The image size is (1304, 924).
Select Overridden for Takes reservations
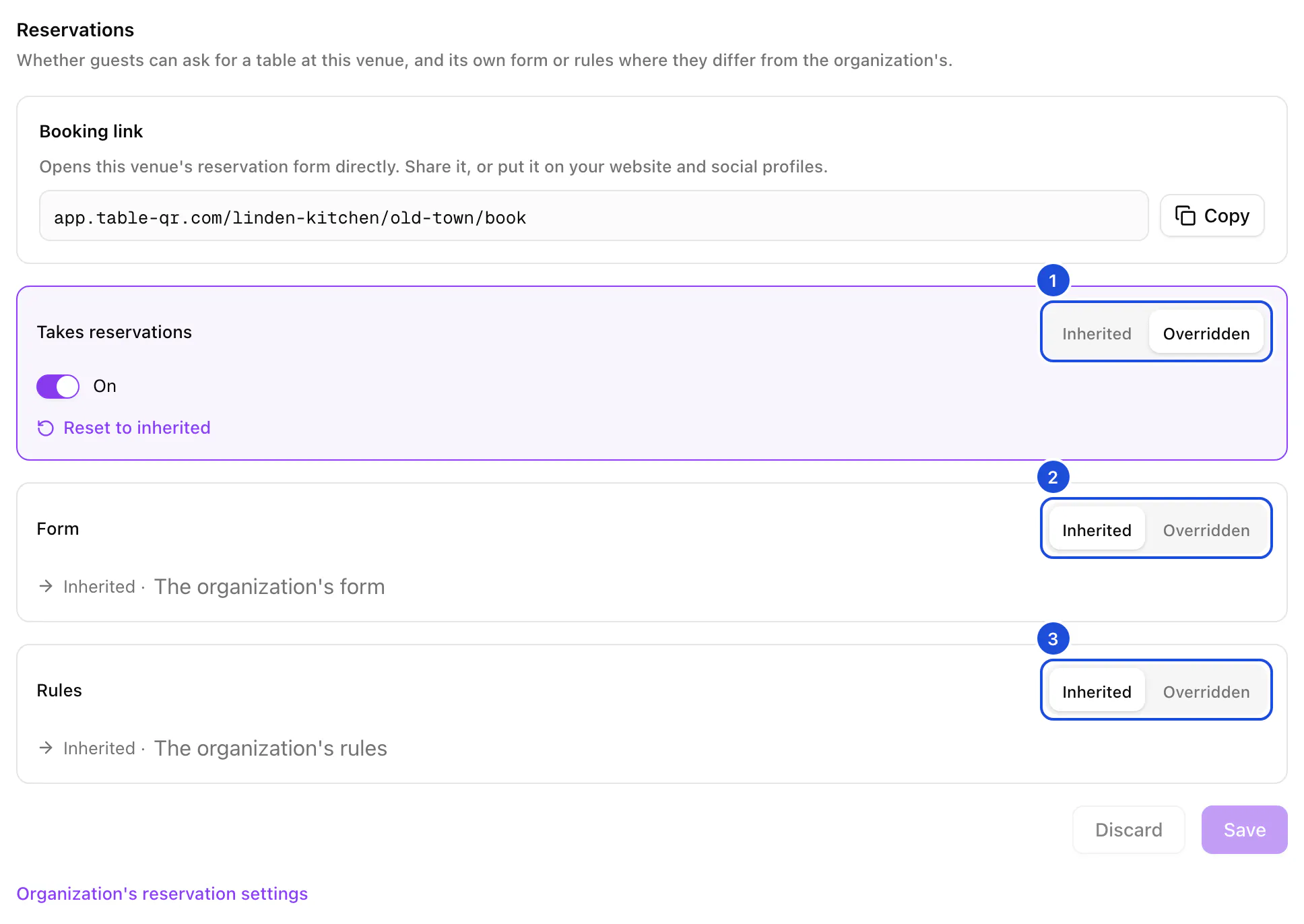pyautogui.click(x=1206, y=333)
